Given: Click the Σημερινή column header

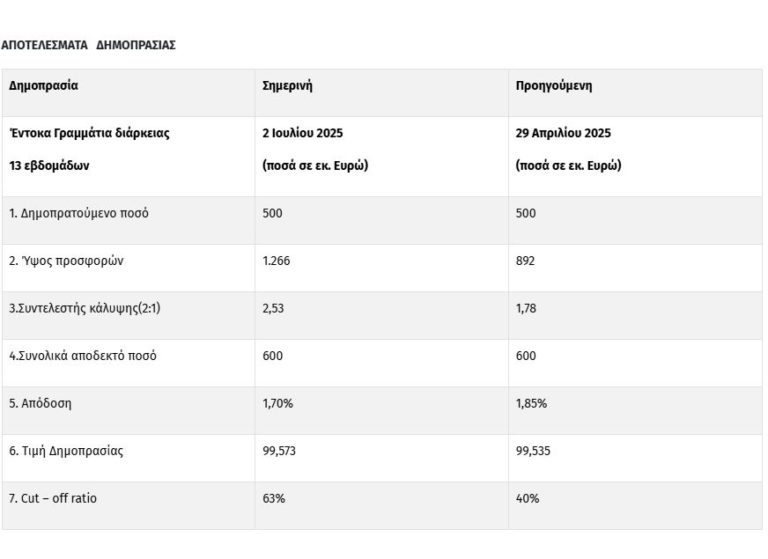Looking at the screenshot, I should pos(287,86).
